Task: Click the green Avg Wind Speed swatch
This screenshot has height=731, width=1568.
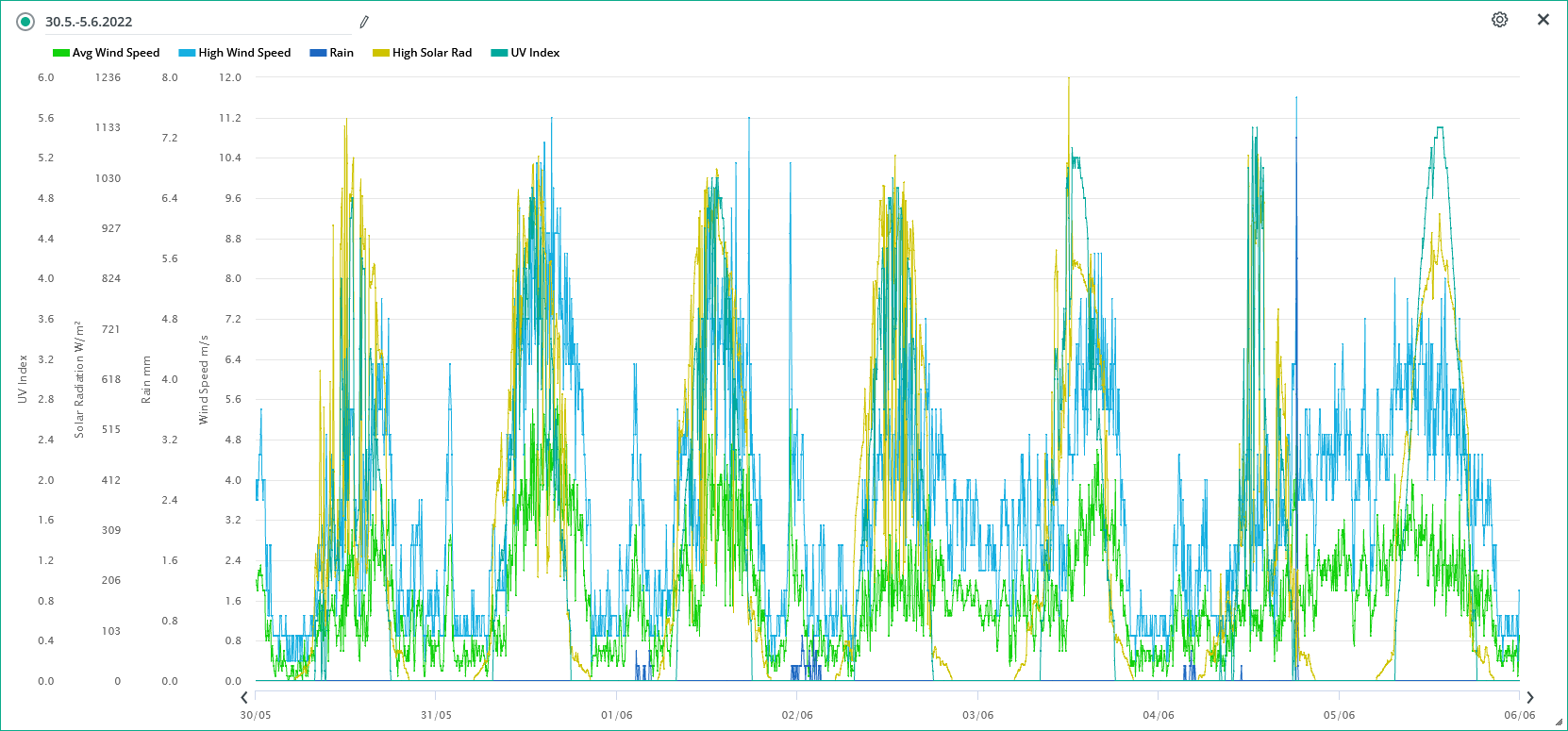Action: pyautogui.click(x=60, y=53)
